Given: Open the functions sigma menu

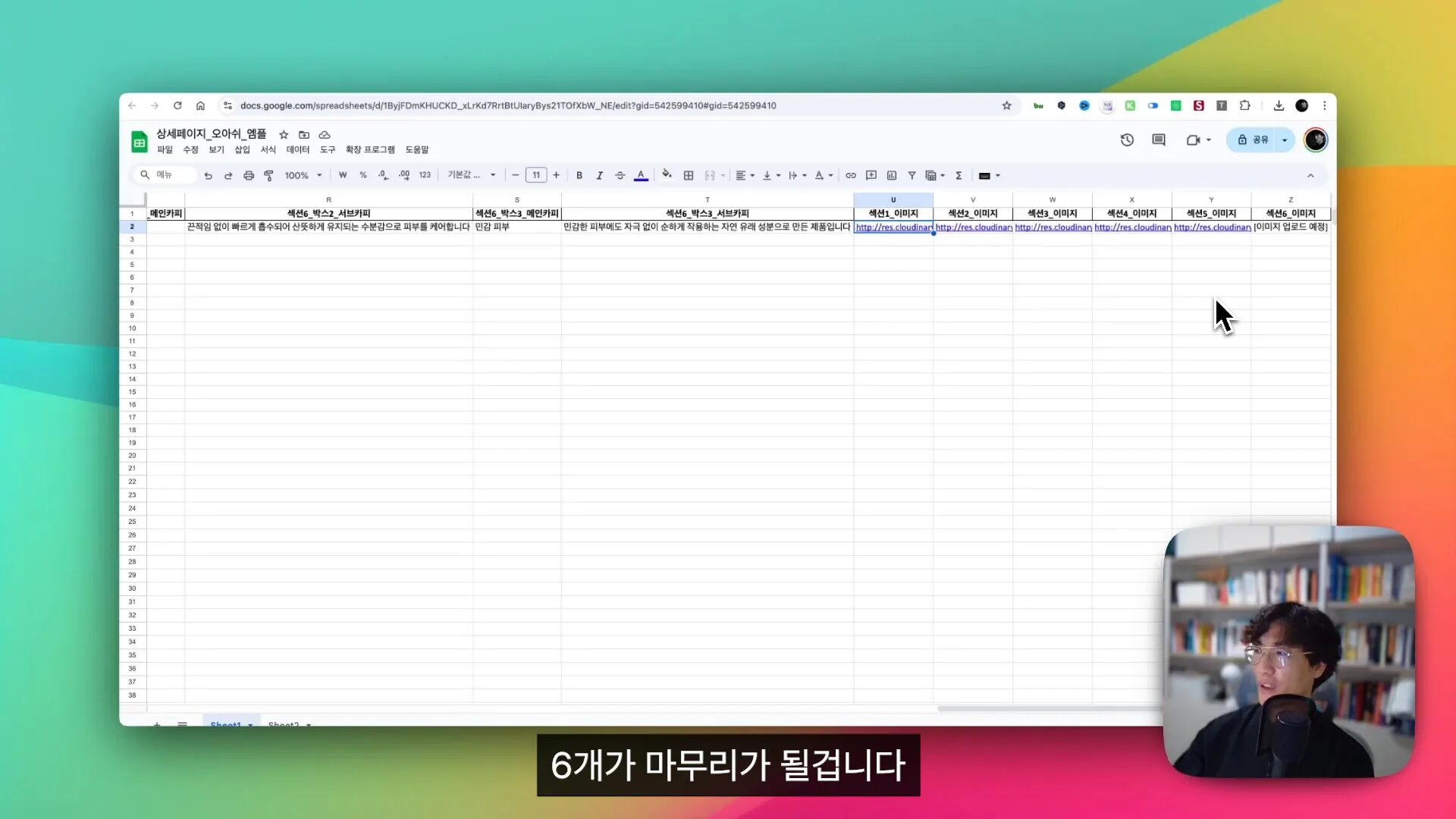Looking at the screenshot, I should [x=959, y=175].
